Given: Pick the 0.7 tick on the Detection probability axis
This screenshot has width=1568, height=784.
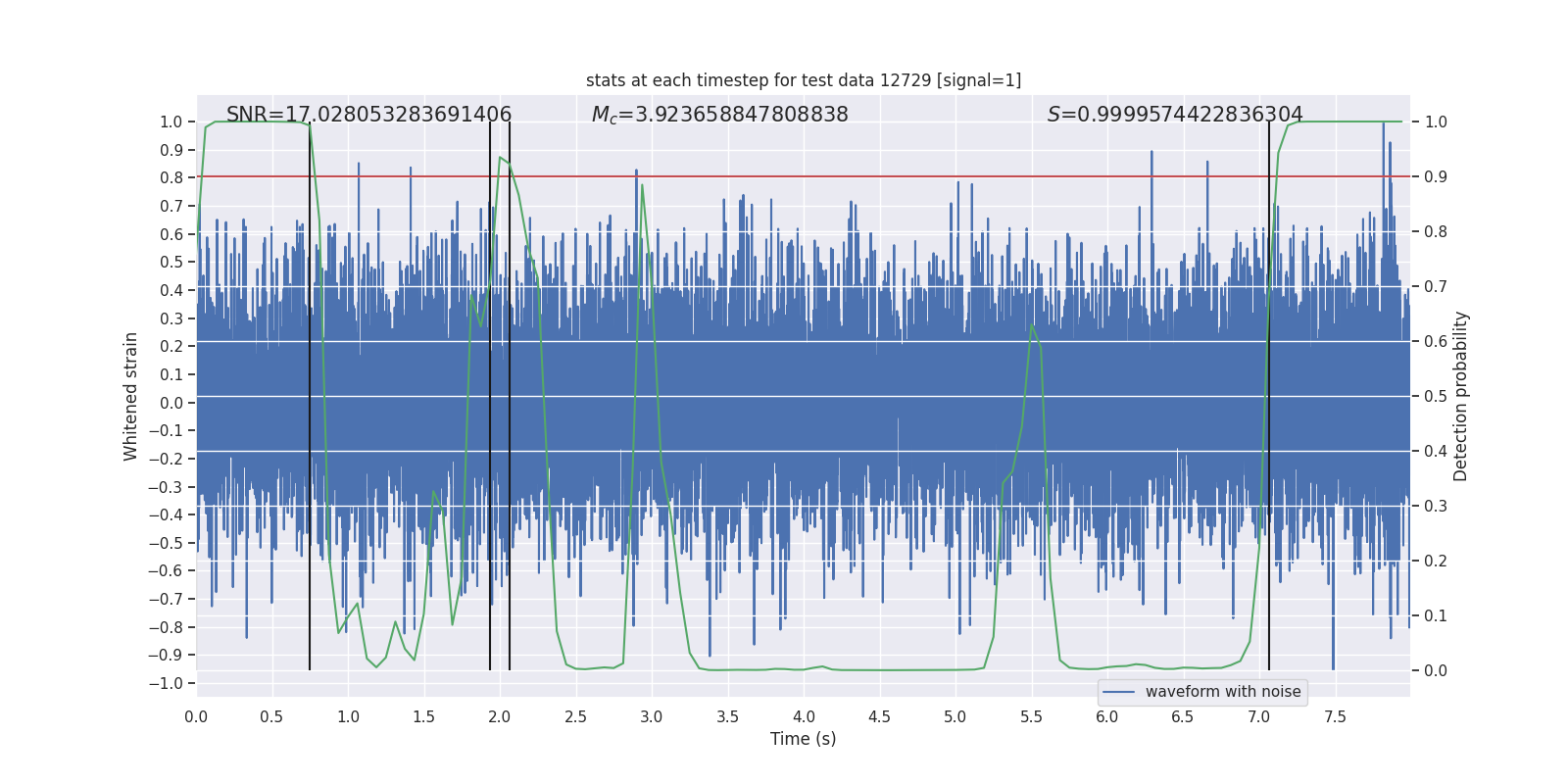Looking at the screenshot, I should tap(1436, 287).
